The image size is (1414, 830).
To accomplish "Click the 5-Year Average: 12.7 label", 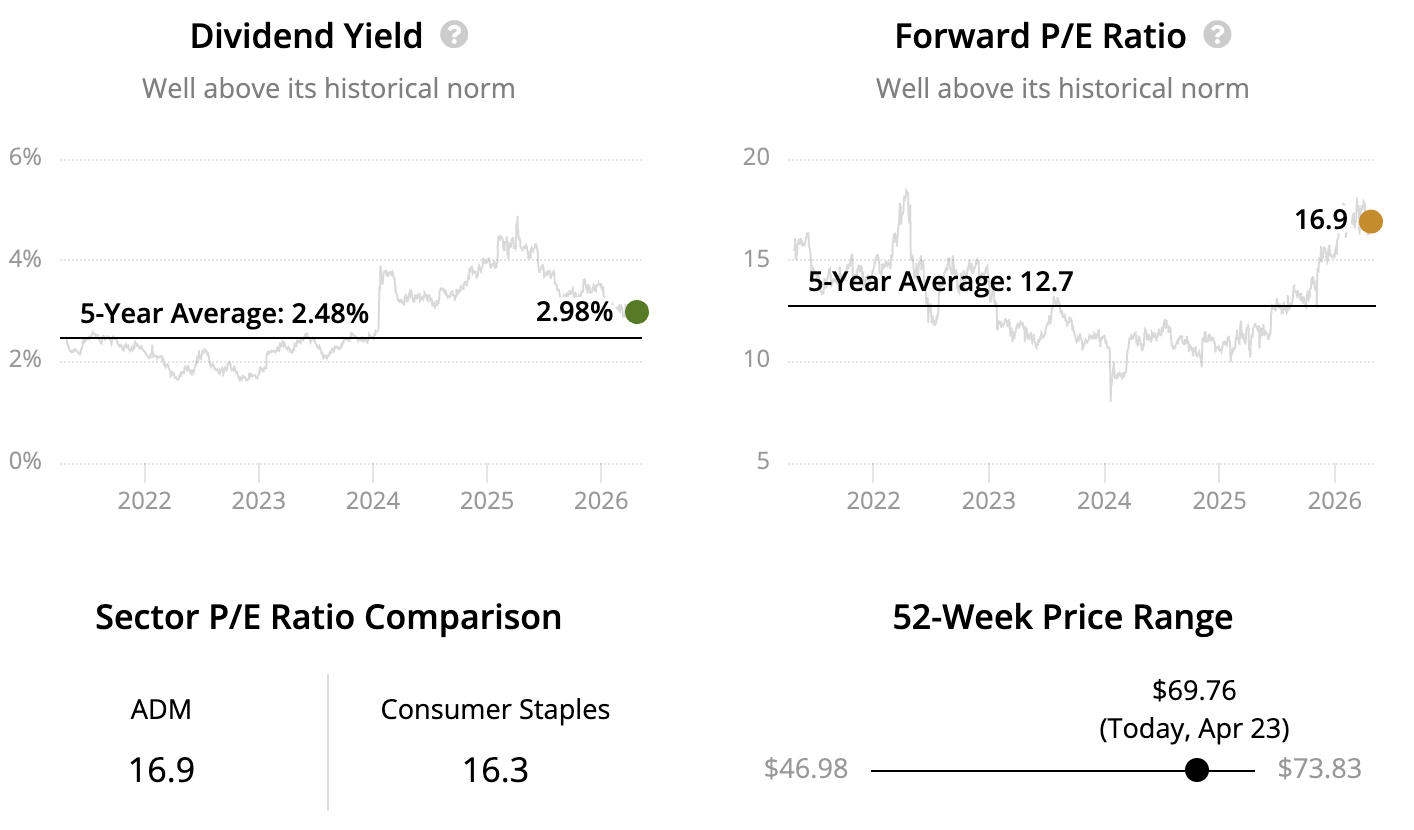I will tap(940, 282).
